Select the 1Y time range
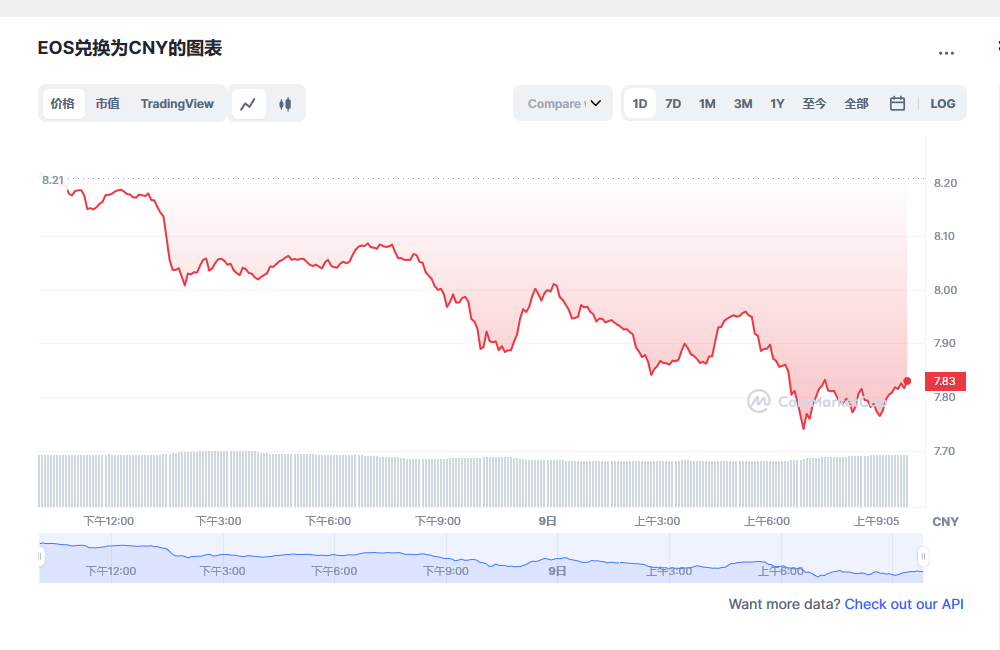 pyautogui.click(x=777, y=103)
